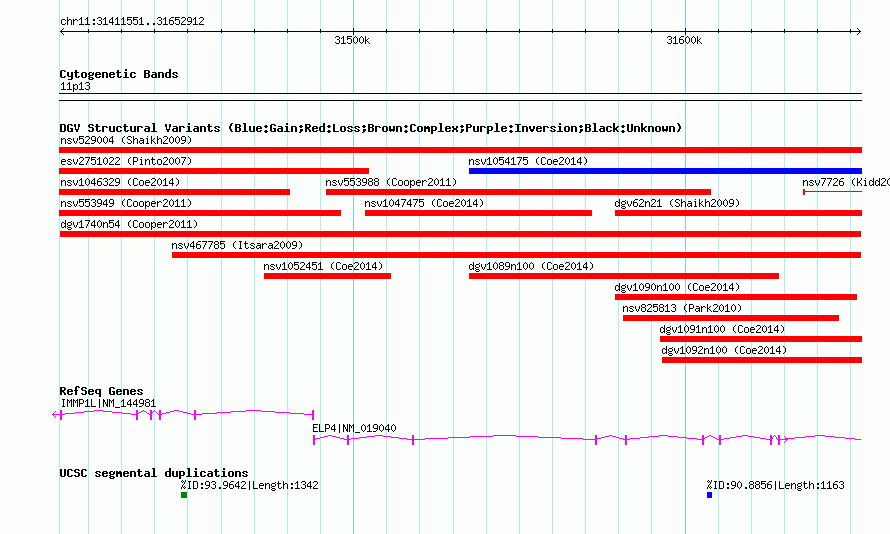Click the DGV Structural Variants track title
Viewport: 890px width, 534px height.
tap(371, 128)
